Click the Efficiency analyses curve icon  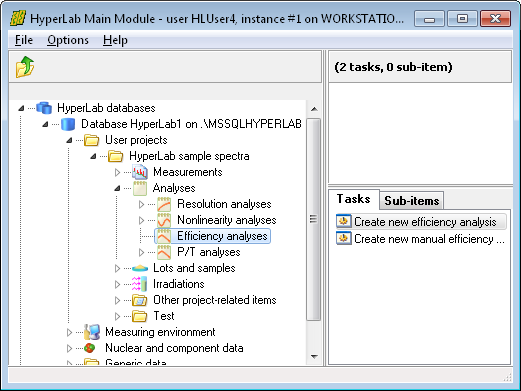click(164, 236)
